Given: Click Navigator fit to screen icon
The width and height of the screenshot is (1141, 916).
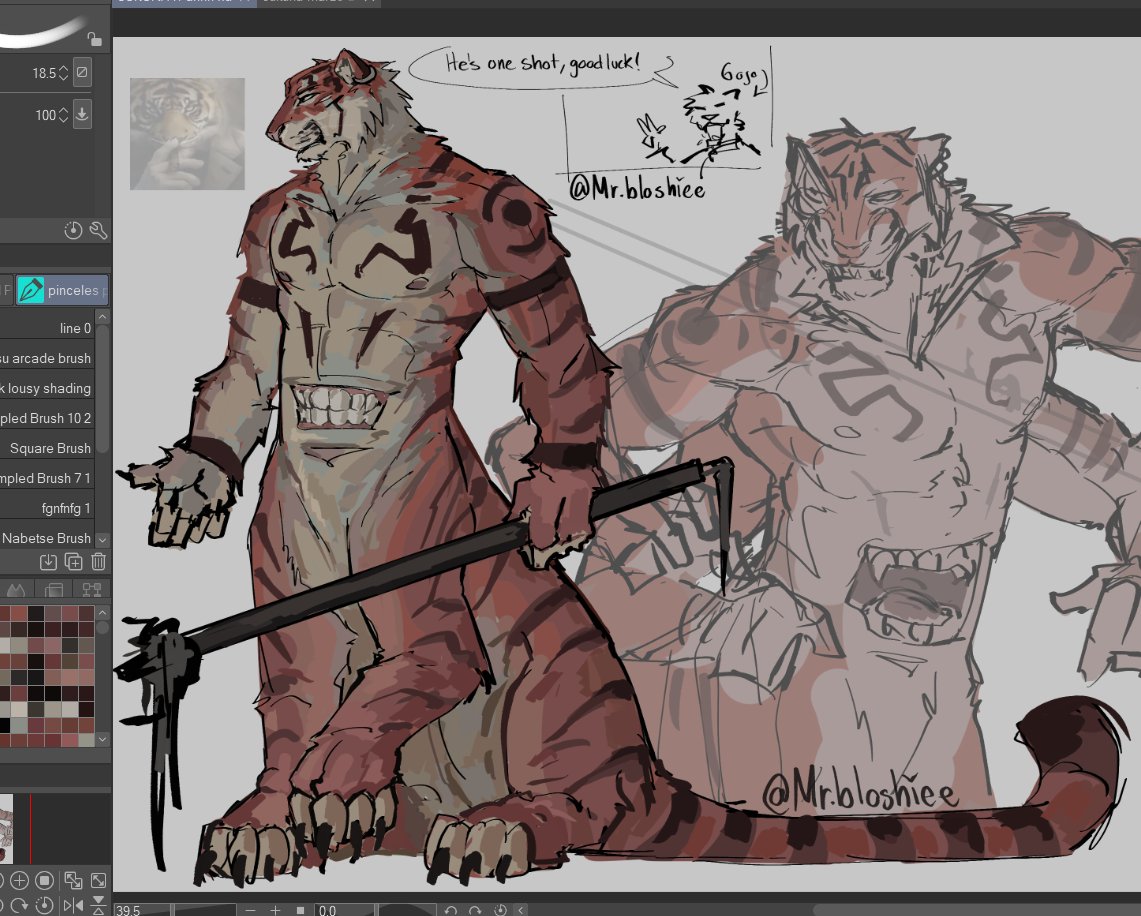Looking at the screenshot, I should 73,880.
